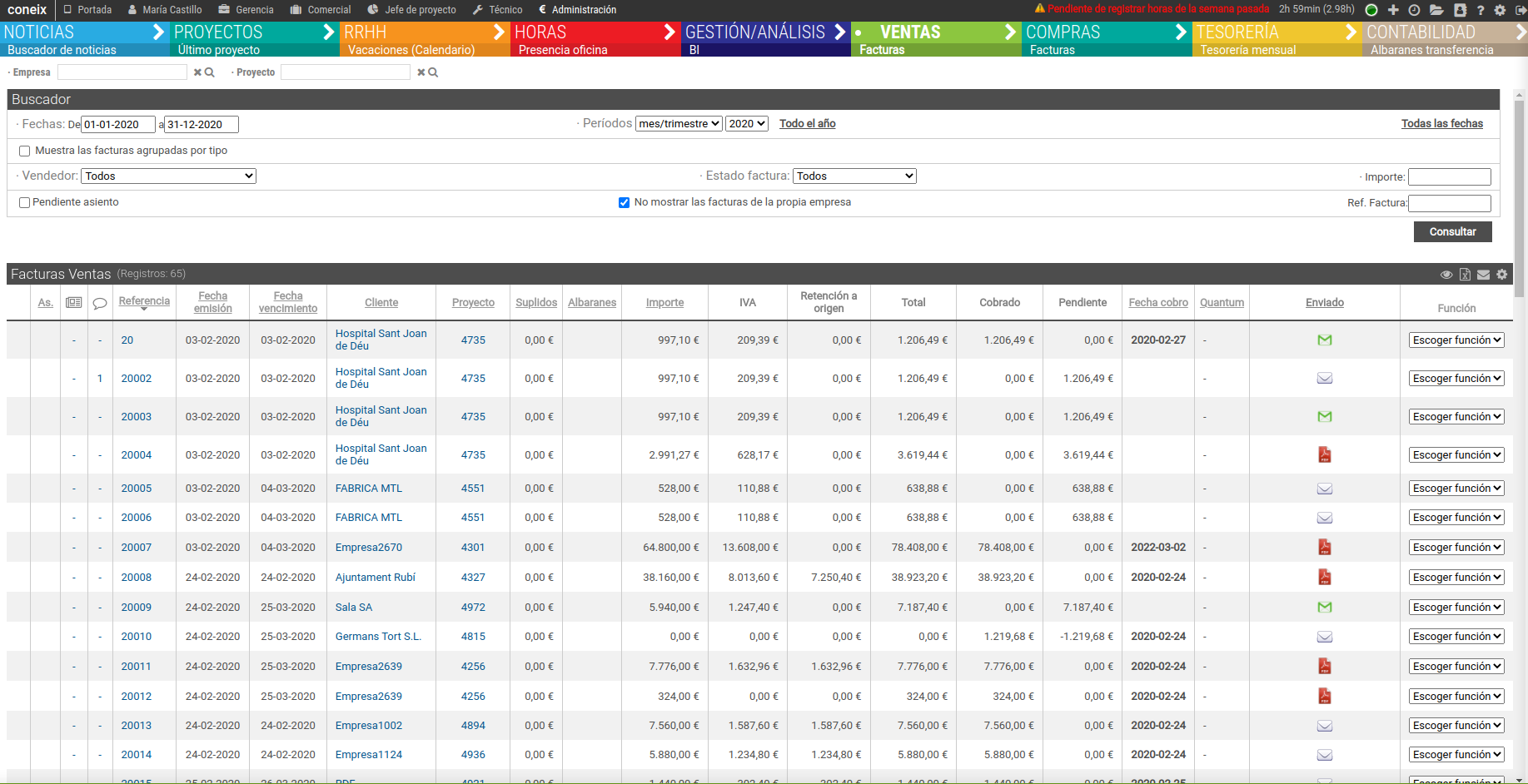Click grey envelope for invoice 20002
Image resolution: width=1528 pixels, height=784 pixels.
tap(1325, 378)
